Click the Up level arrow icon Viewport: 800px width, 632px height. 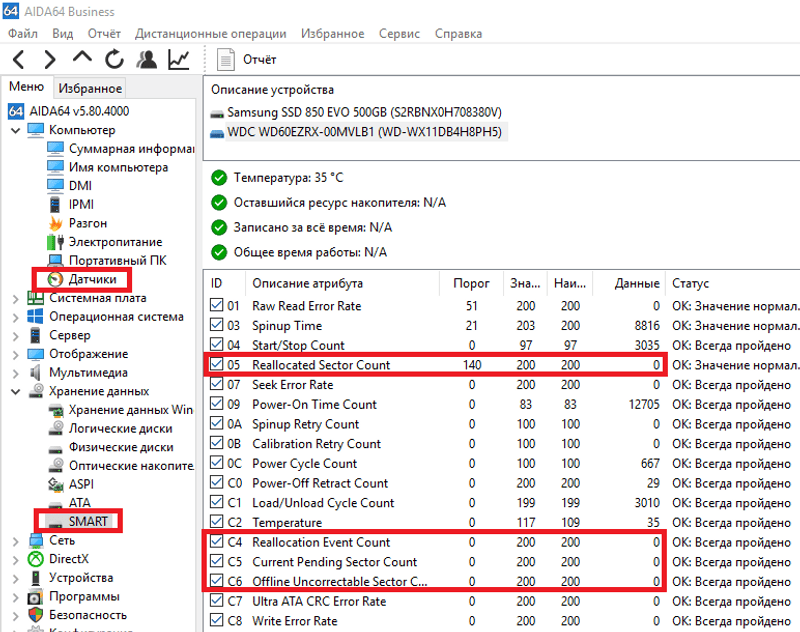click(83, 60)
